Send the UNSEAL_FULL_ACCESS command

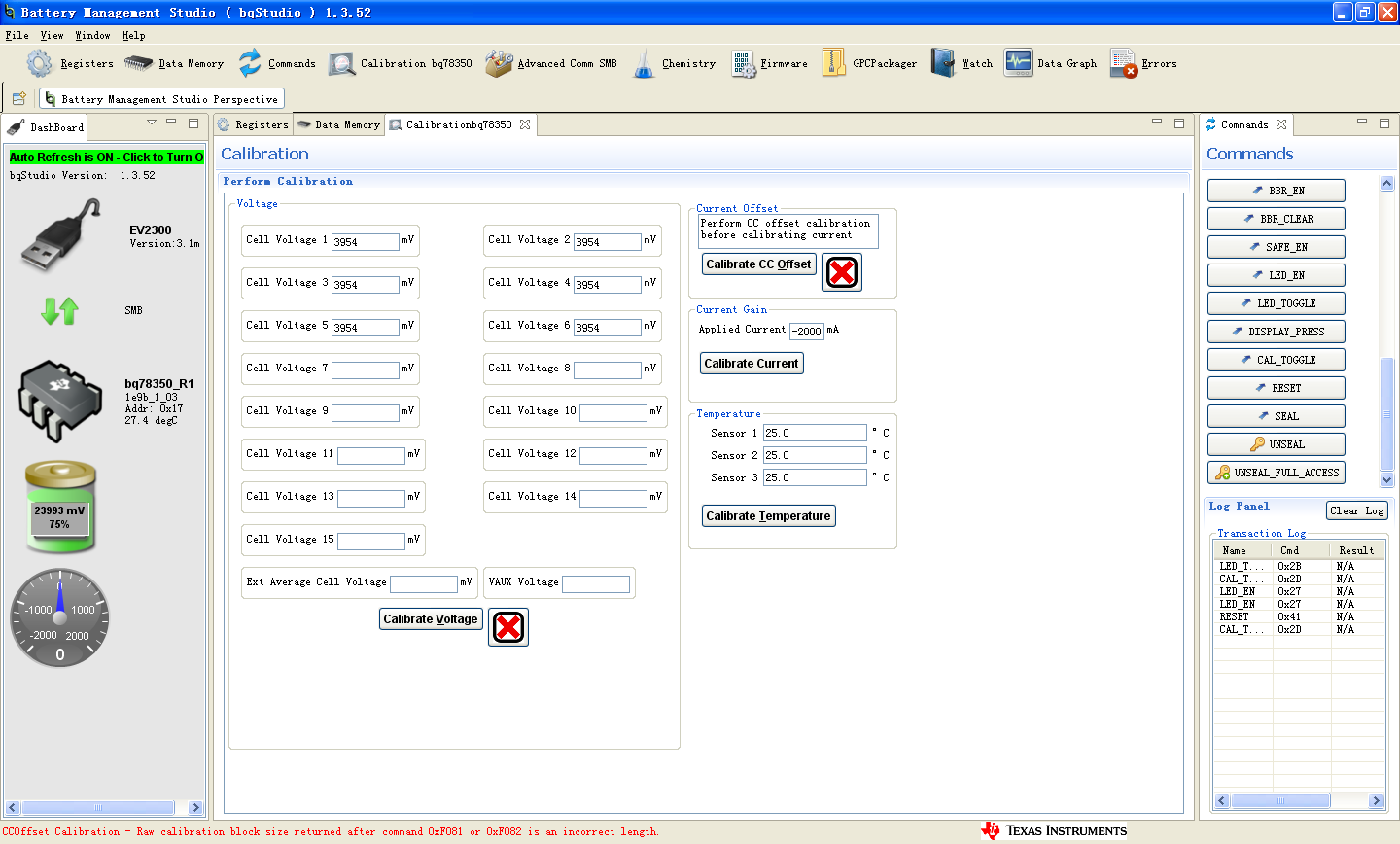(x=1277, y=473)
